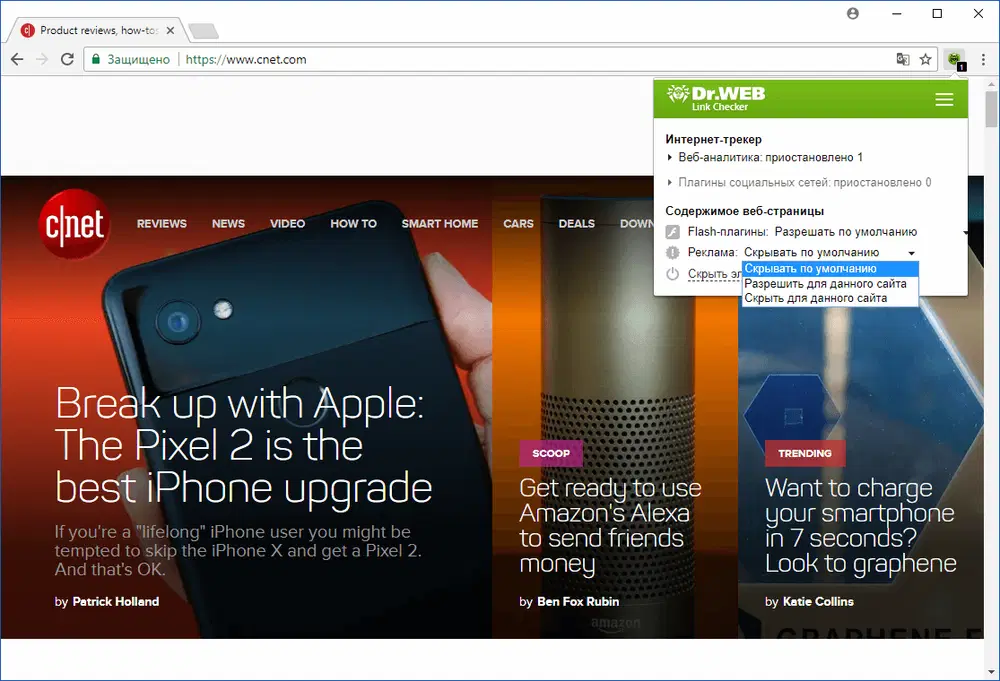Click the article summary about lifelong iPhone user

coord(238,550)
